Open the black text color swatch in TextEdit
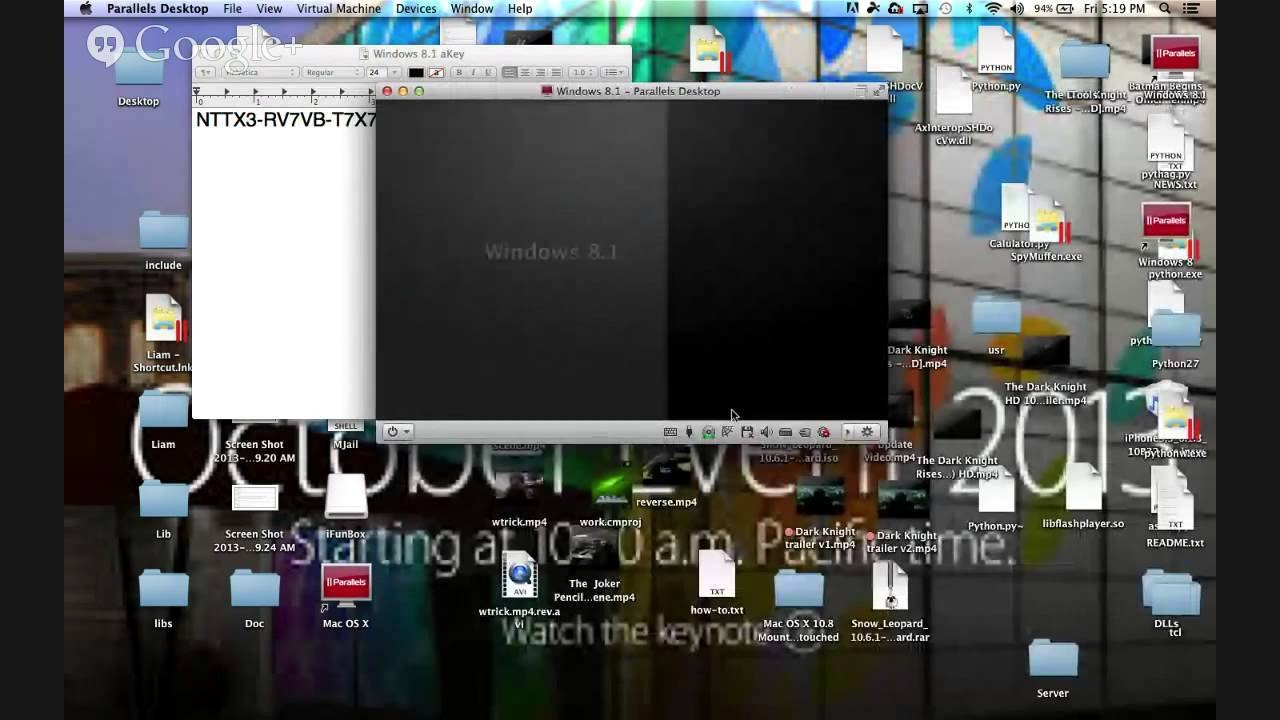Image resolution: width=1280 pixels, height=720 pixels. pos(416,72)
